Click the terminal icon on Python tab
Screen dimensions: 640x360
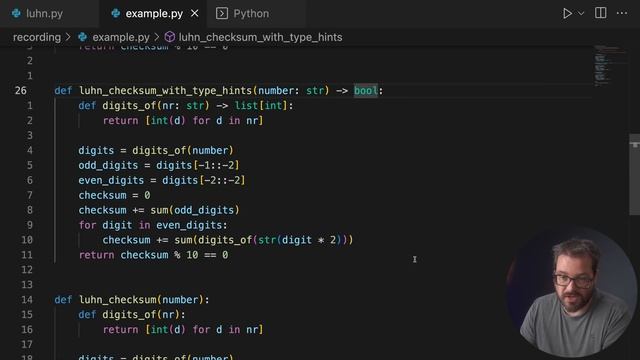click(222, 13)
